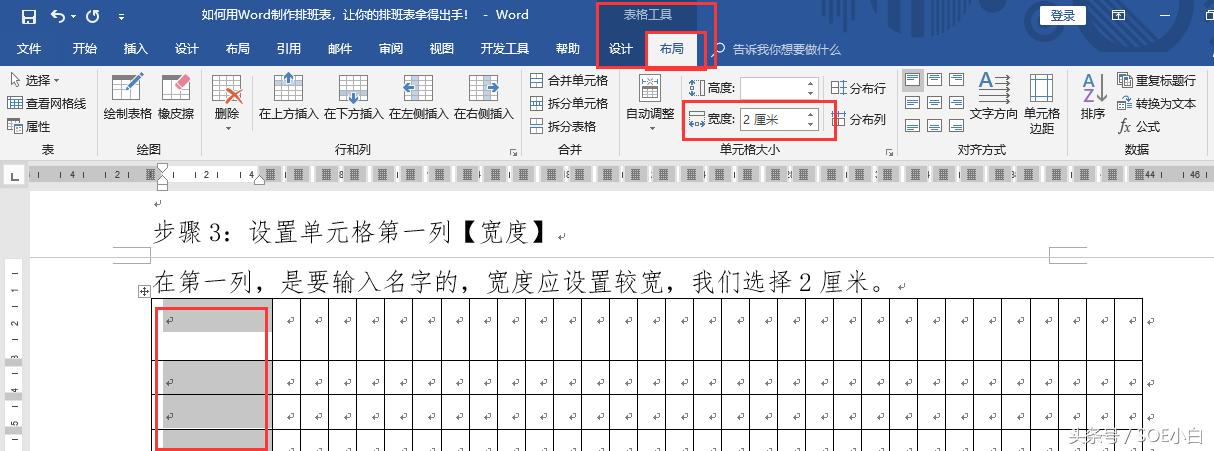The height and width of the screenshot is (451, 1214).
Task: Click 拆分单元格 split cells
Action: [x=568, y=103]
